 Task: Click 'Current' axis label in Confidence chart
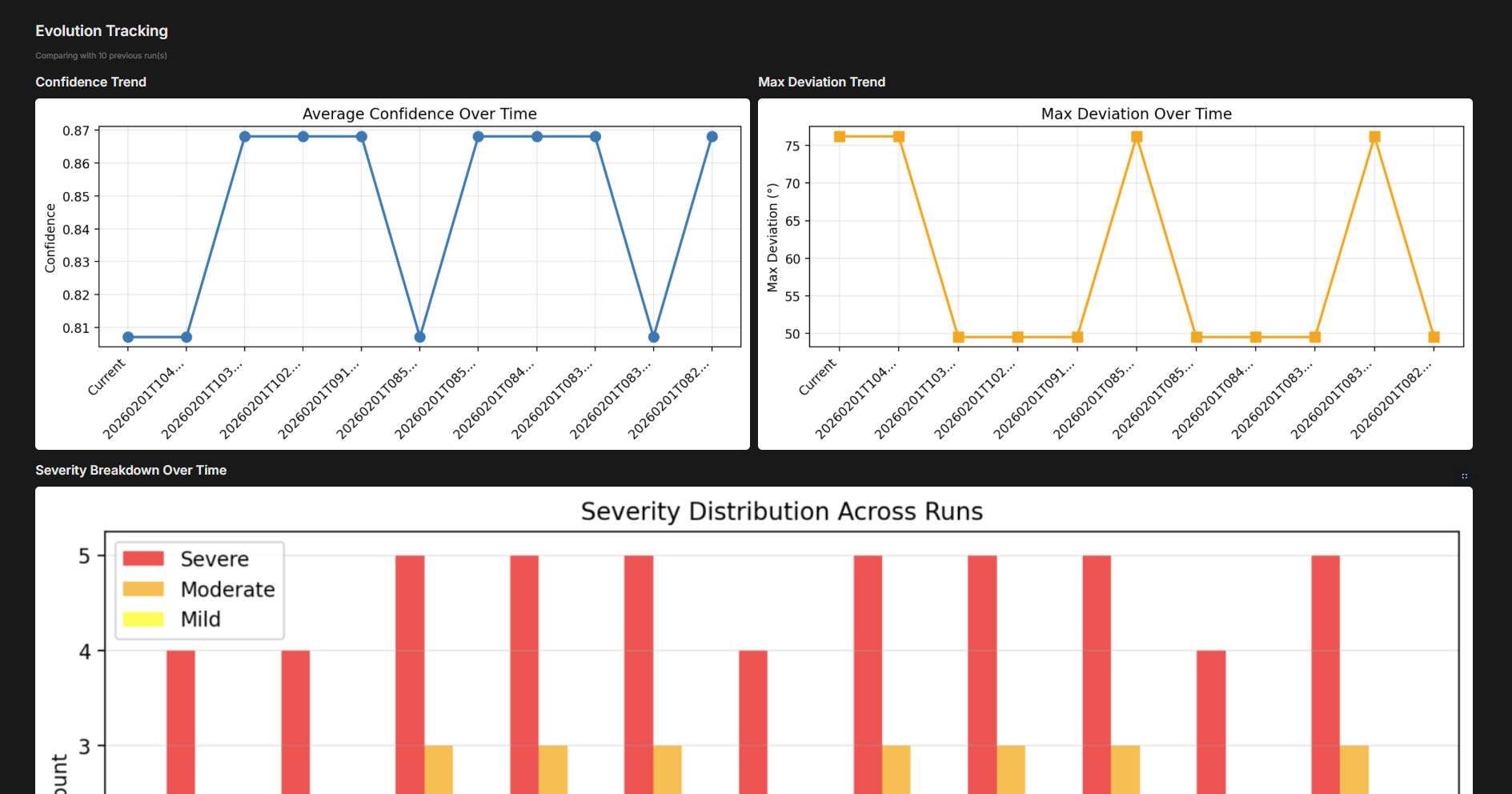pos(107,376)
